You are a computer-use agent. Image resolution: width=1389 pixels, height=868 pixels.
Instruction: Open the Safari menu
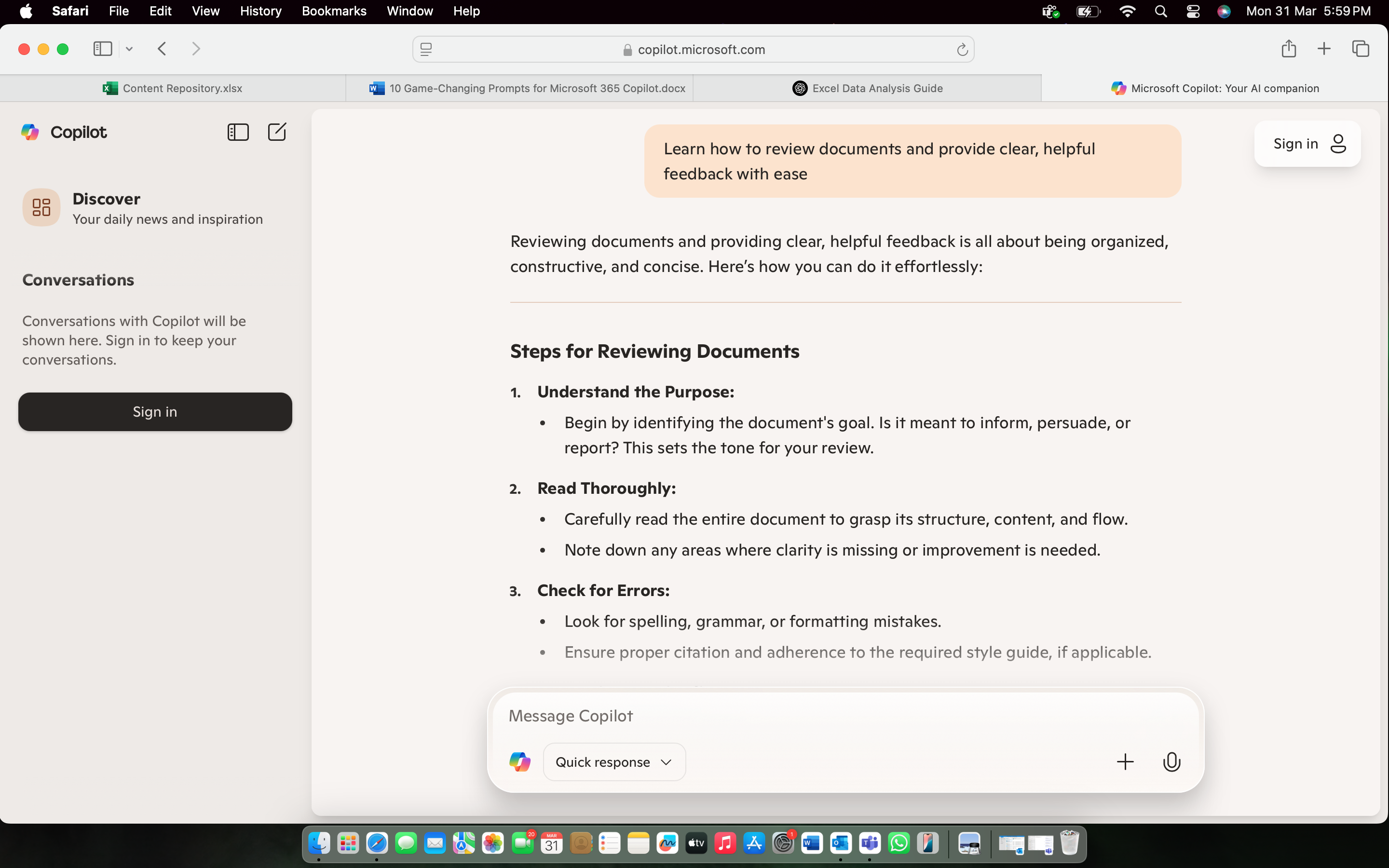[x=70, y=11]
